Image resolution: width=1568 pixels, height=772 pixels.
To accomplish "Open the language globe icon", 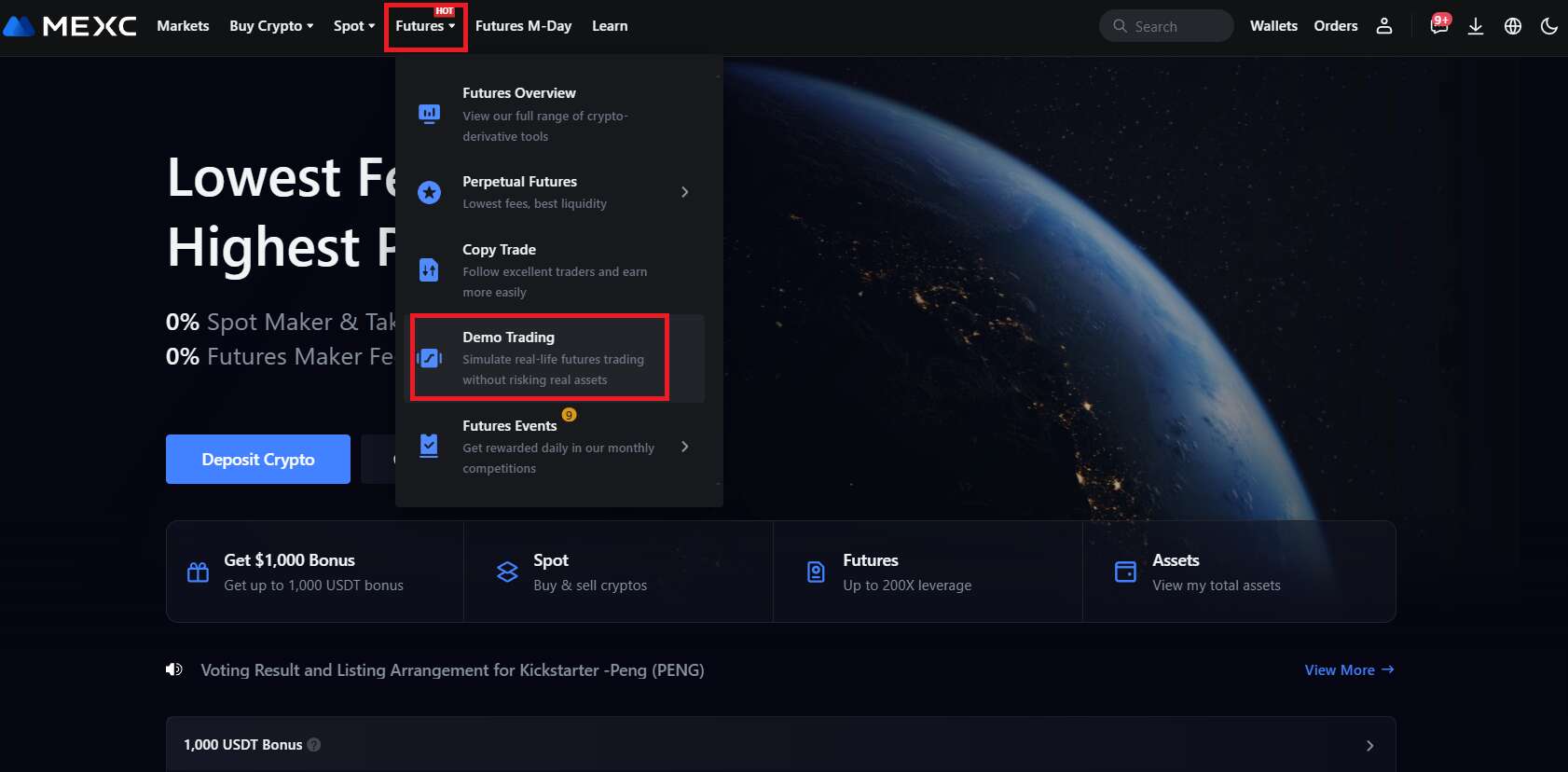I will (x=1513, y=26).
